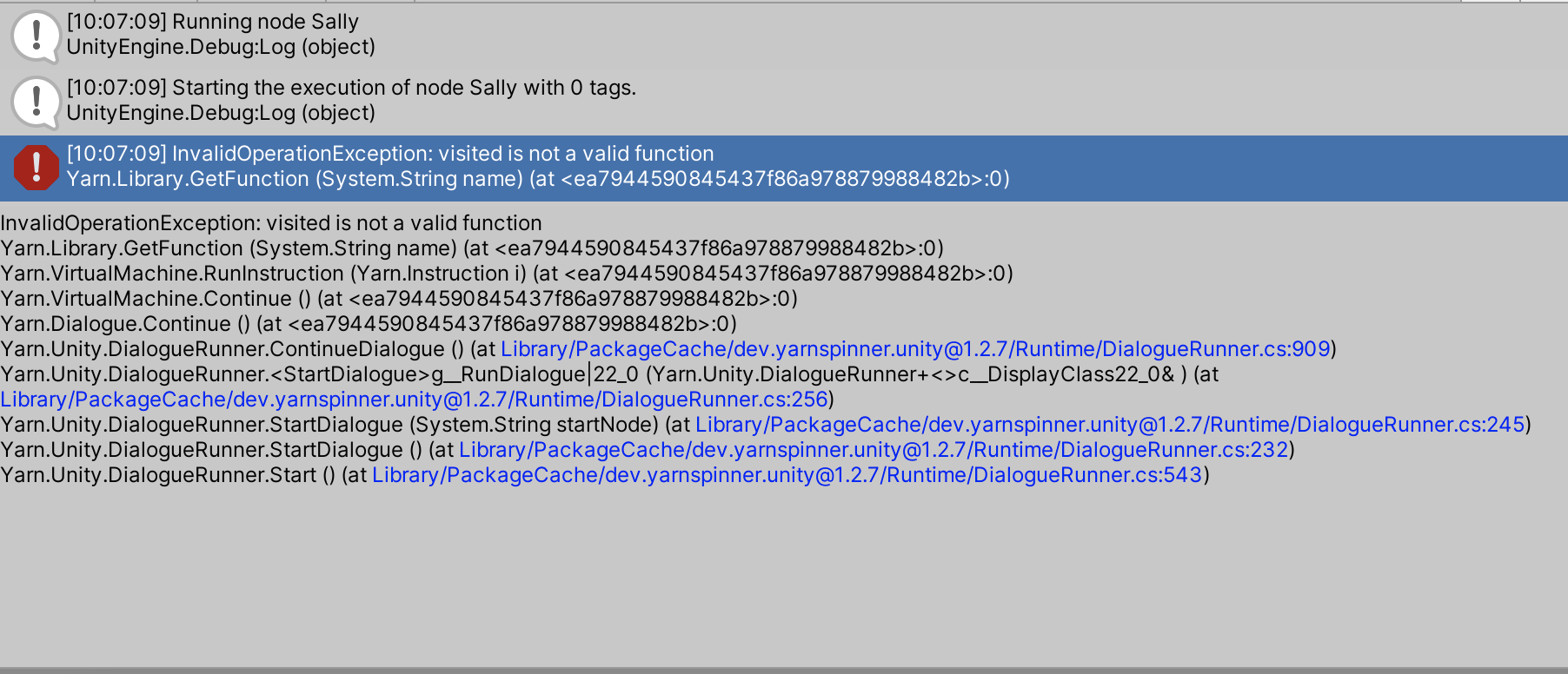Viewport: 1568px width, 674px height.
Task: Click the timestamp on the exception log entry
Action: click(115, 153)
